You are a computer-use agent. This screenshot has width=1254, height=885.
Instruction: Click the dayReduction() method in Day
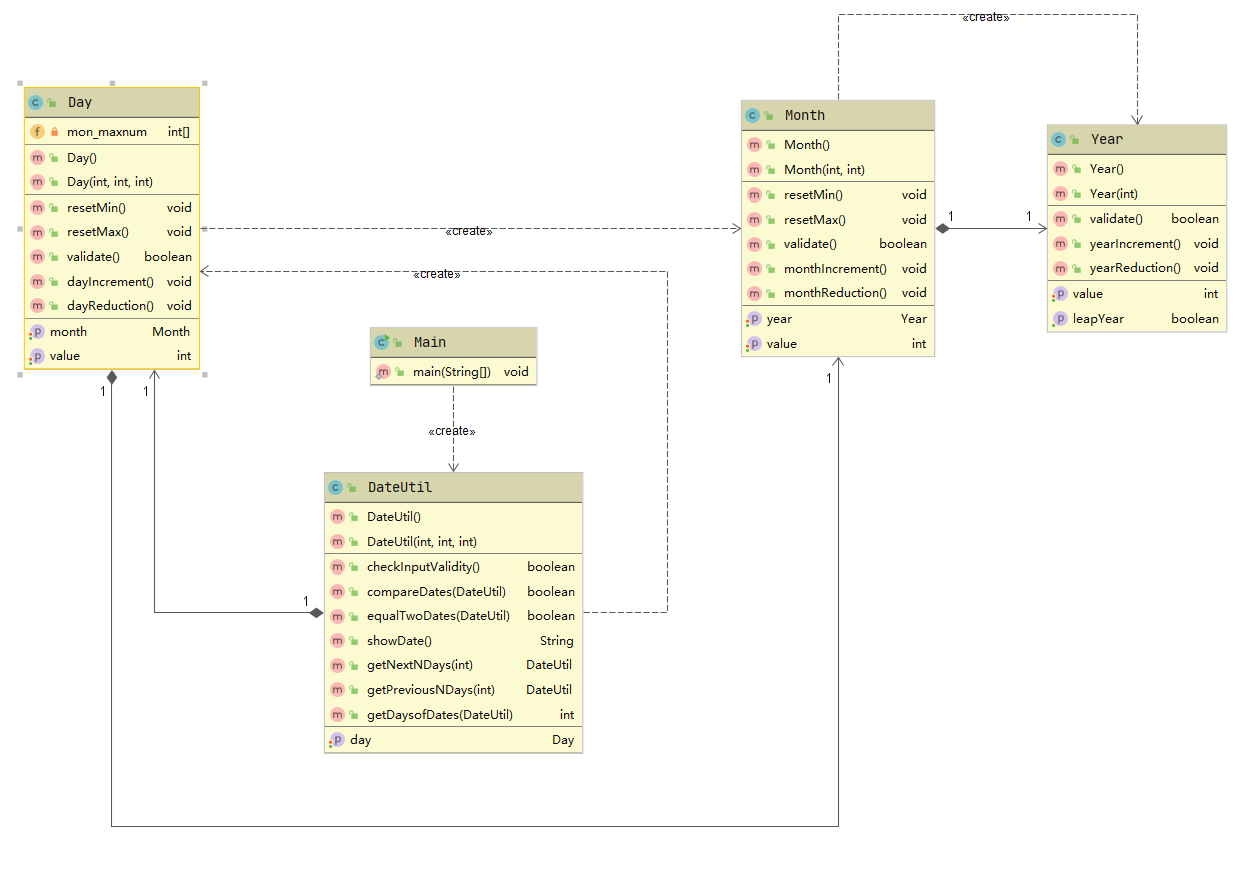click(111, 306)
